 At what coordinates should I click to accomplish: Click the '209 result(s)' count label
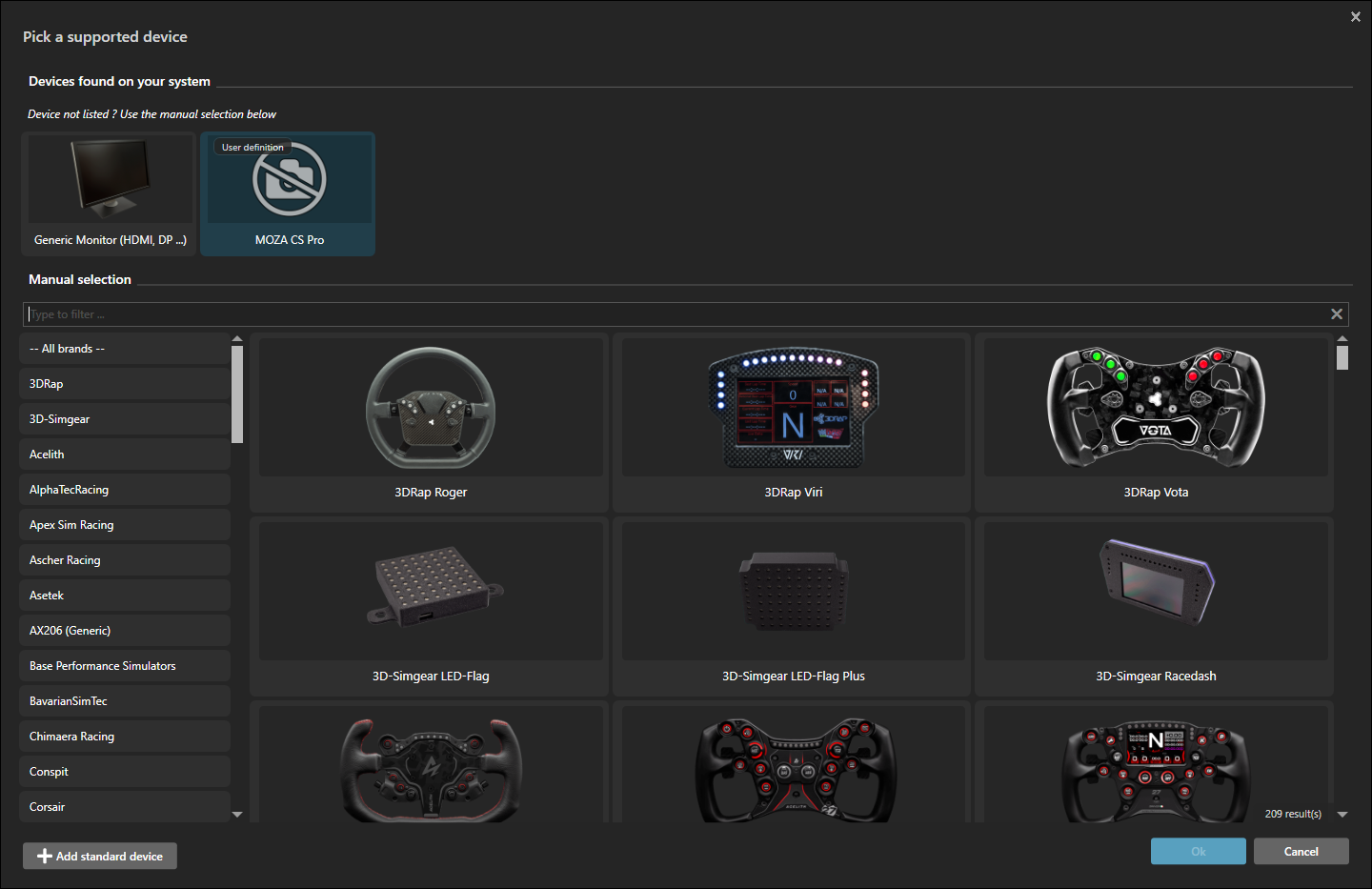click(x=1293, y=814)
